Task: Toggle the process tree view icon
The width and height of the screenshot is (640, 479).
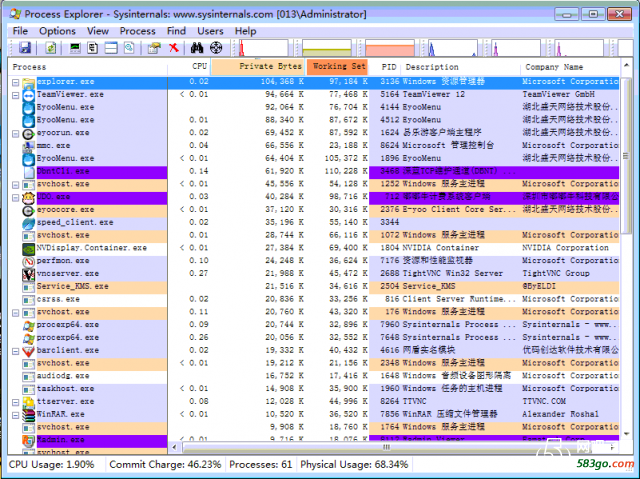Action: (x=93, y=48)
